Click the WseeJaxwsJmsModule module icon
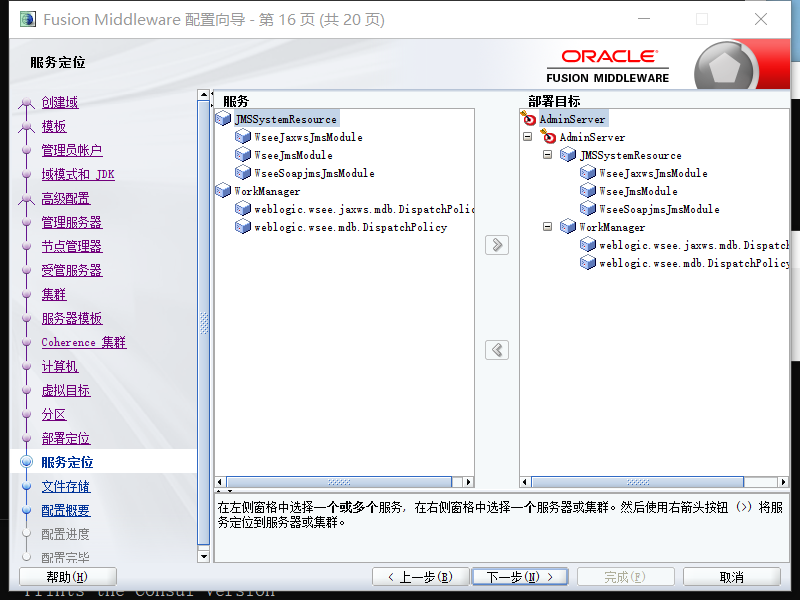Image resolution: width=800 pixels, height=600 pixels. [243, 136]
